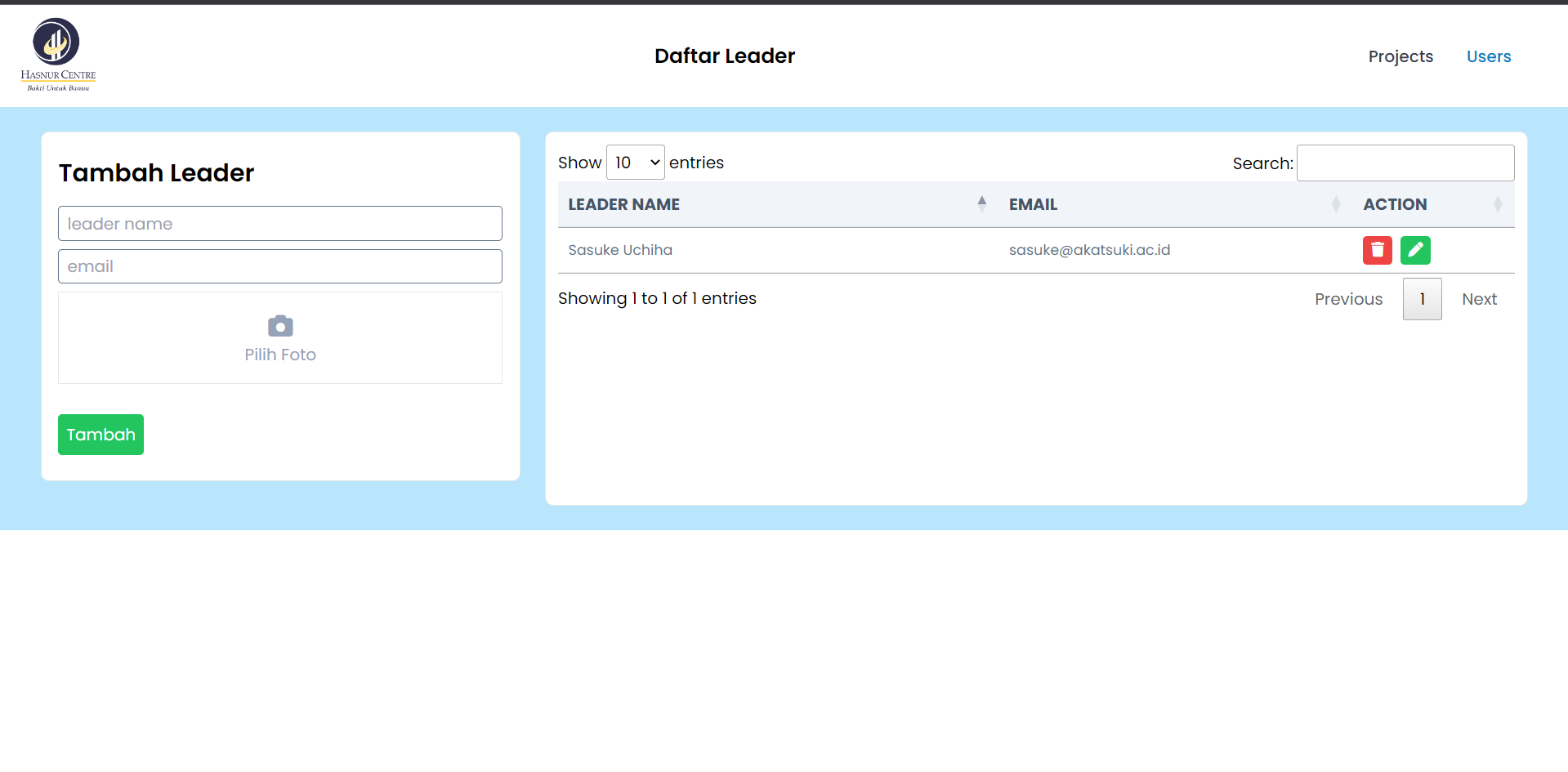Click the green Tambah button
Image resolution: width=1568 pixels, height=772 pixels.
click(101, 435)
